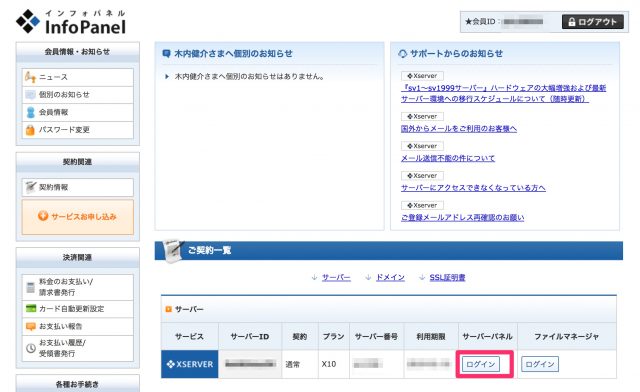Open ご登録メールアドレス再確認のお願い link
This screenshot has height=392, width=640.
click(x=462, y=218)
